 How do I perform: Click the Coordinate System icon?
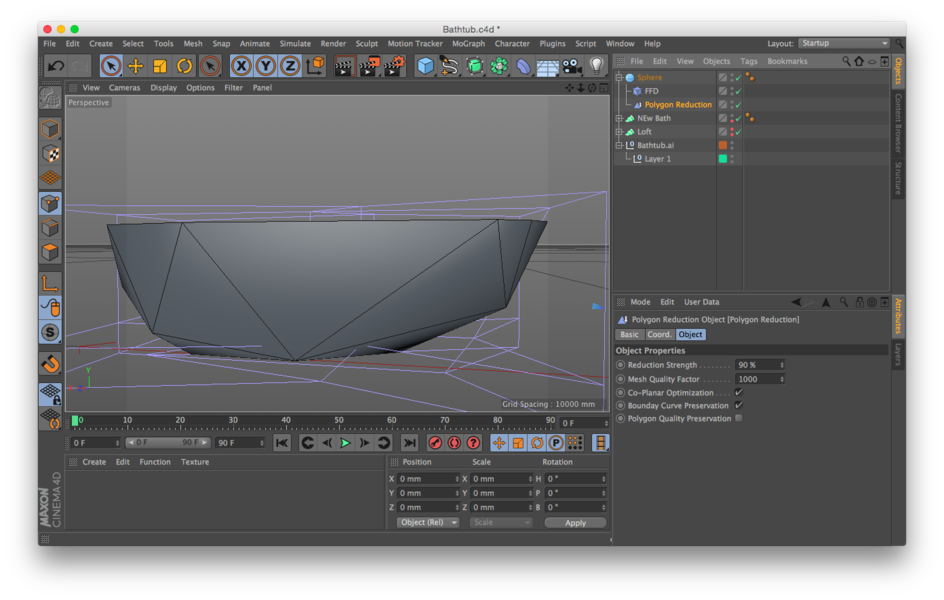(315, 66)
